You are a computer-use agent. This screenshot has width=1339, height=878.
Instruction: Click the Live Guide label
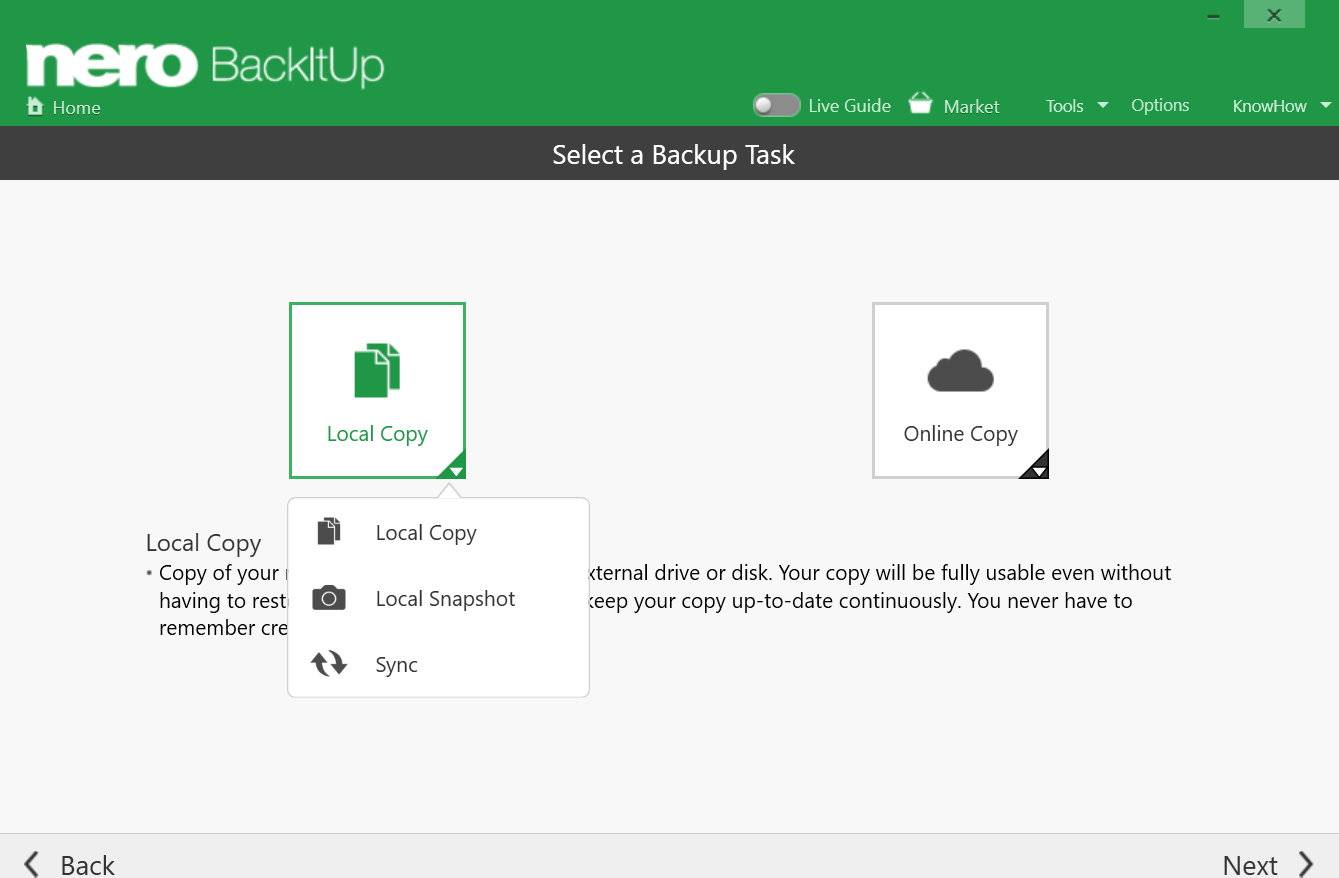[x=849, y=105]
